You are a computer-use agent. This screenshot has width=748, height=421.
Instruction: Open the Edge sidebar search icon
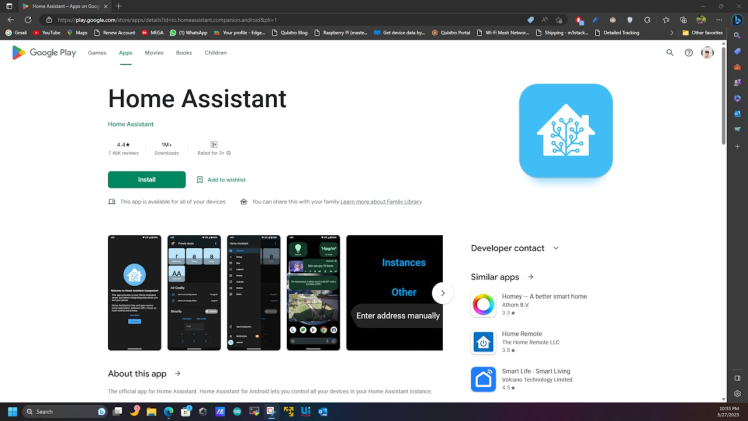point(738,36)
